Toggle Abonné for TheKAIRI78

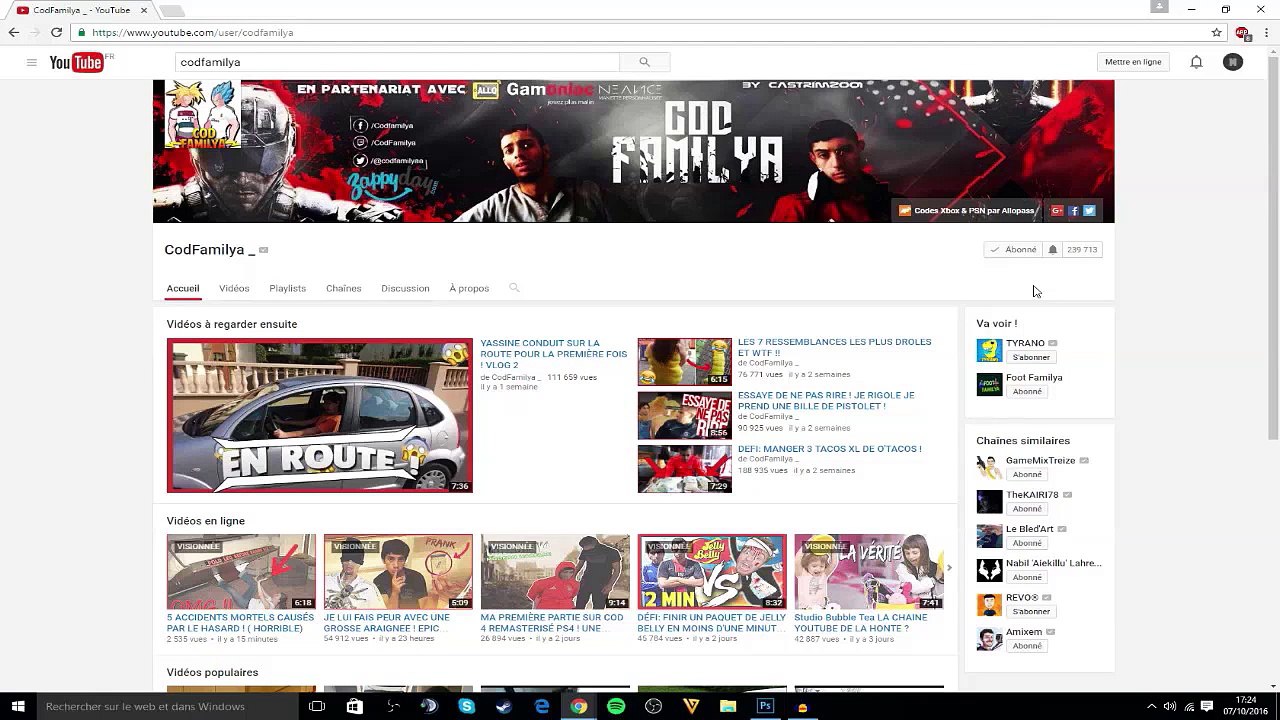1027,508
